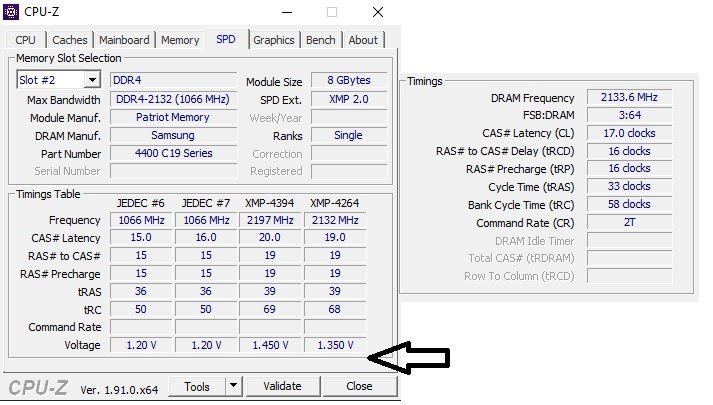713x405 pixels.
Task: Click the tRC value 69
Action: [270, 309]
